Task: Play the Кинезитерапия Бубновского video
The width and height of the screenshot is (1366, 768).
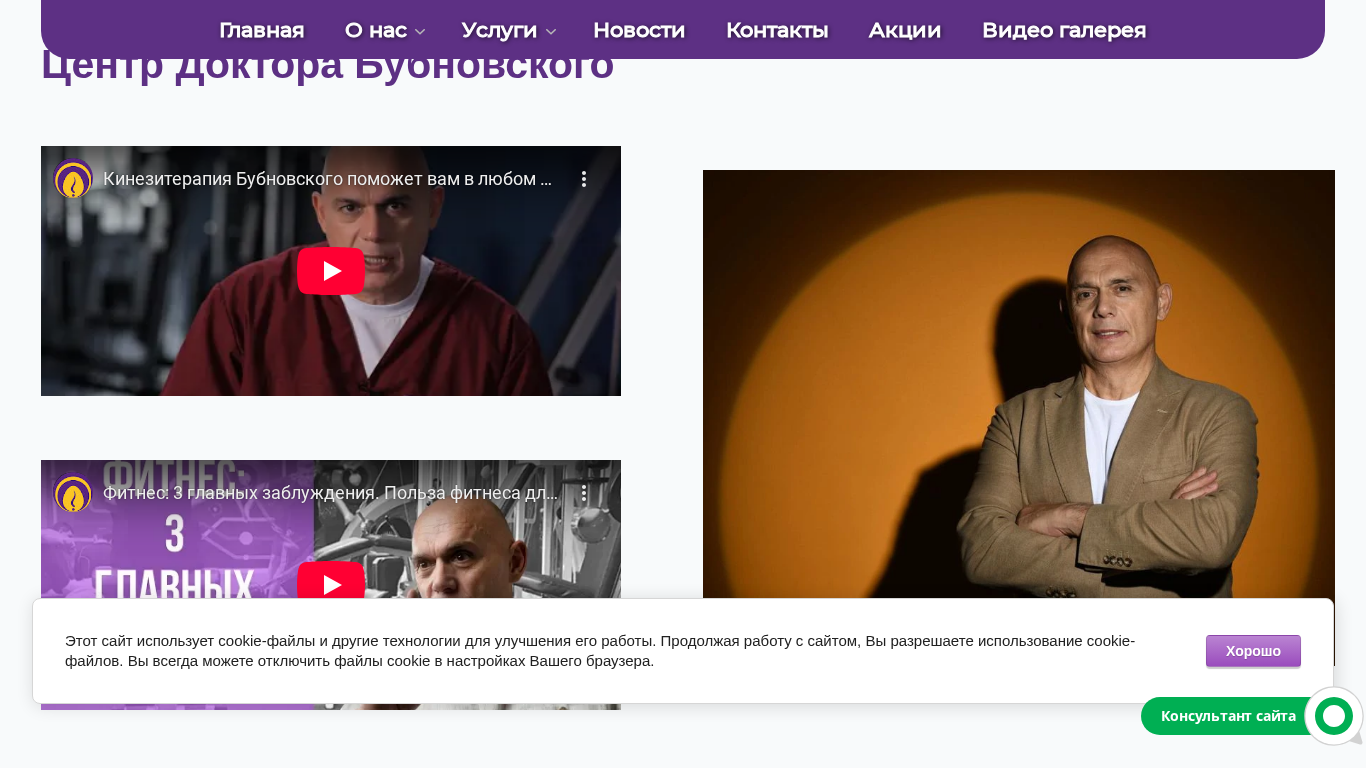Action: [x=331, y=271]
